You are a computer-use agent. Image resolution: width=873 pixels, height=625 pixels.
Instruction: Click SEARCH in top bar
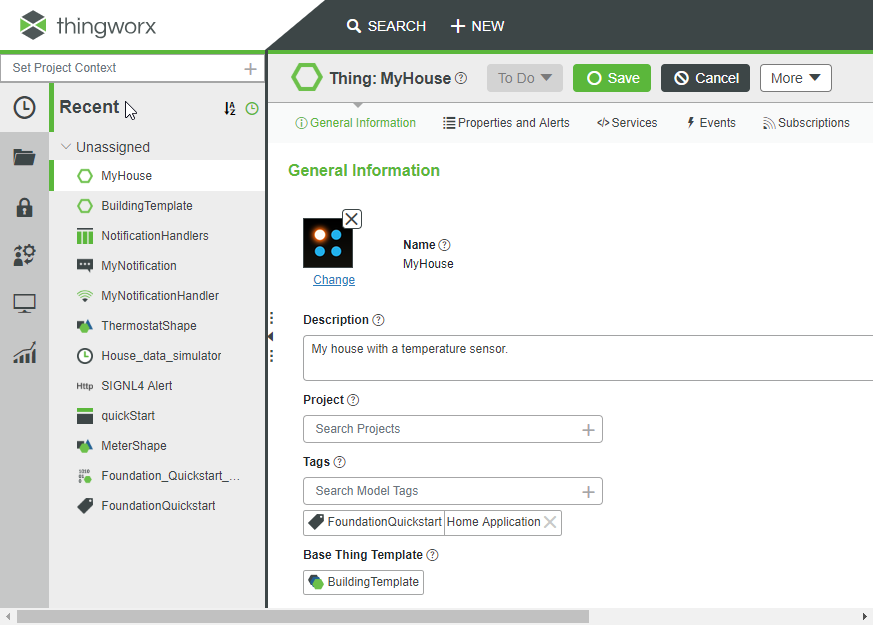click(386, 26)
